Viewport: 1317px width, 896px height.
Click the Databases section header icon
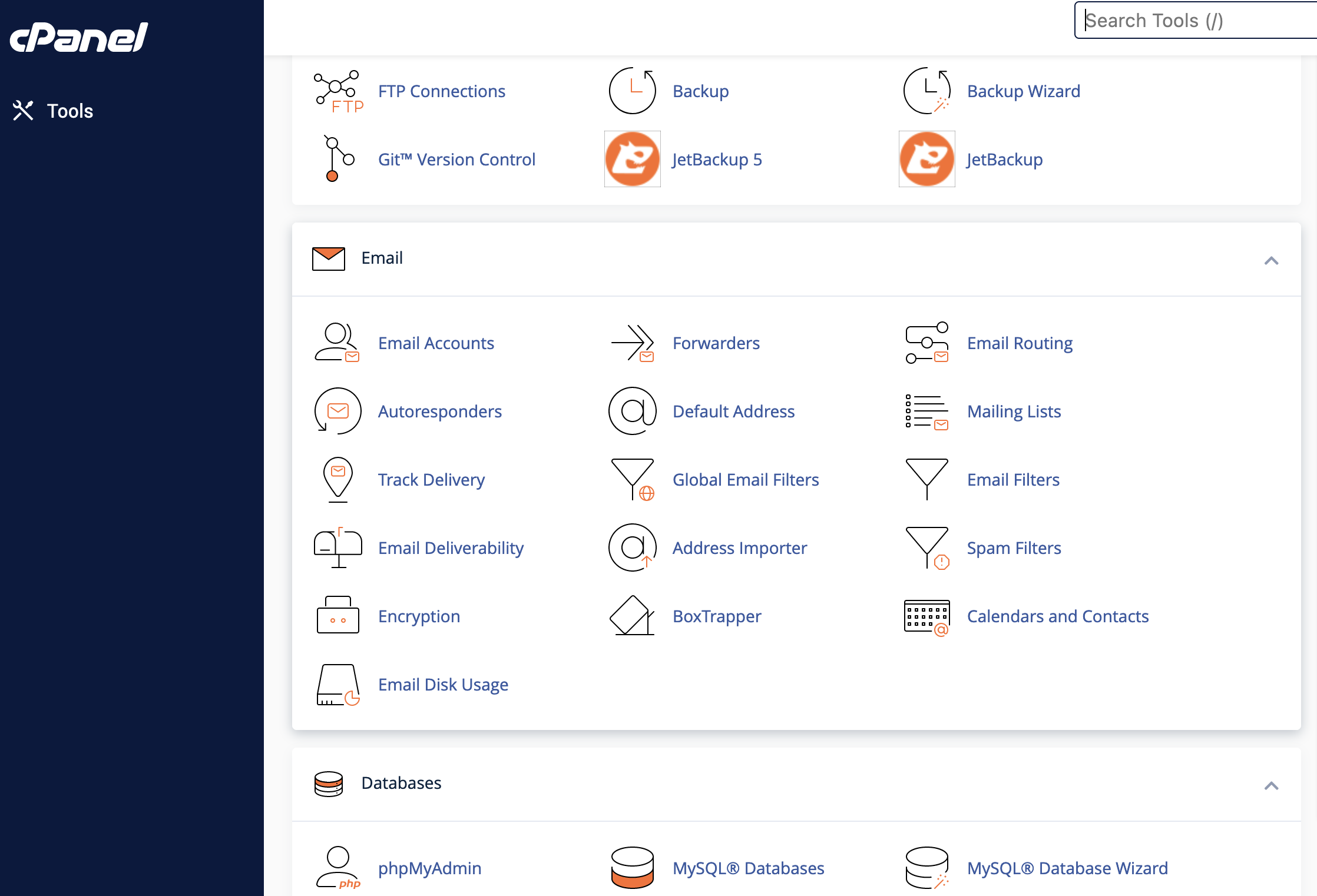(329, 784)
